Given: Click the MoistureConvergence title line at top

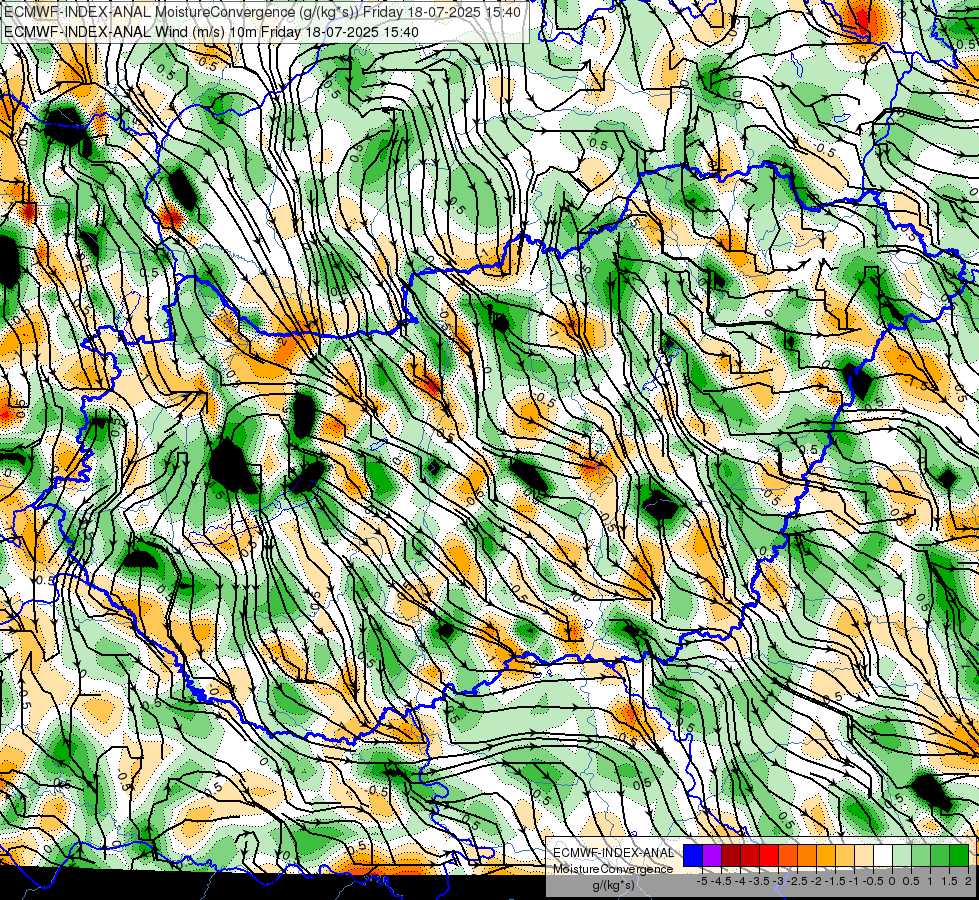Looking at the screenshot, I should (x=262, y=11).
